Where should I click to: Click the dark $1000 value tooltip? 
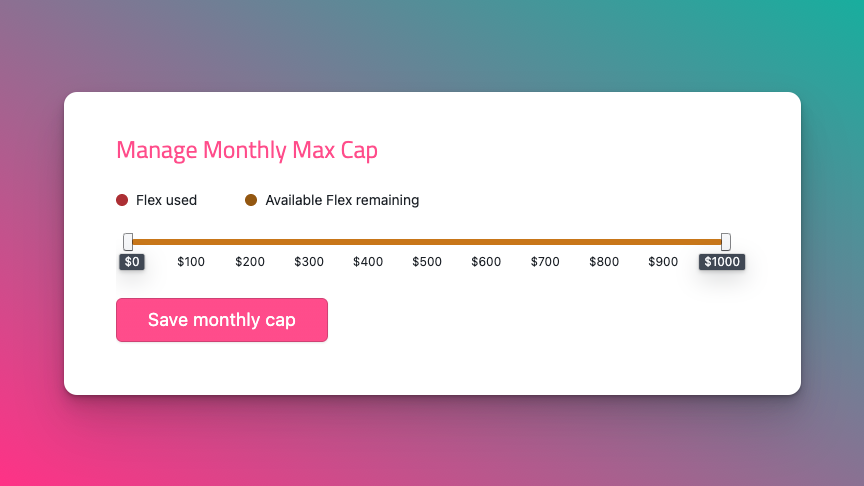(x=722, y=262)
